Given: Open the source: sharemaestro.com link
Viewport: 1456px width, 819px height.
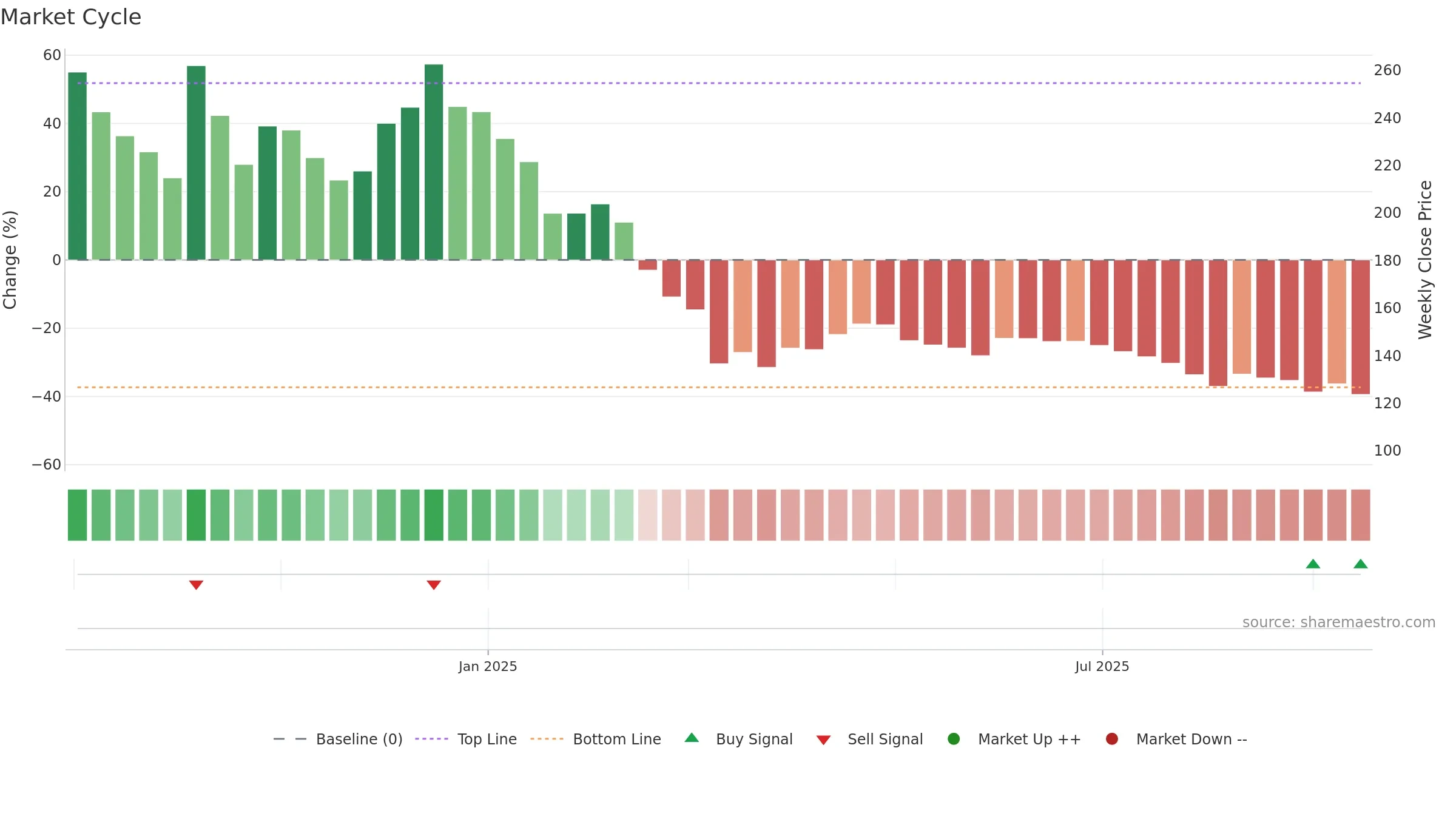Looking at the screenshot, I should 1339,622.
